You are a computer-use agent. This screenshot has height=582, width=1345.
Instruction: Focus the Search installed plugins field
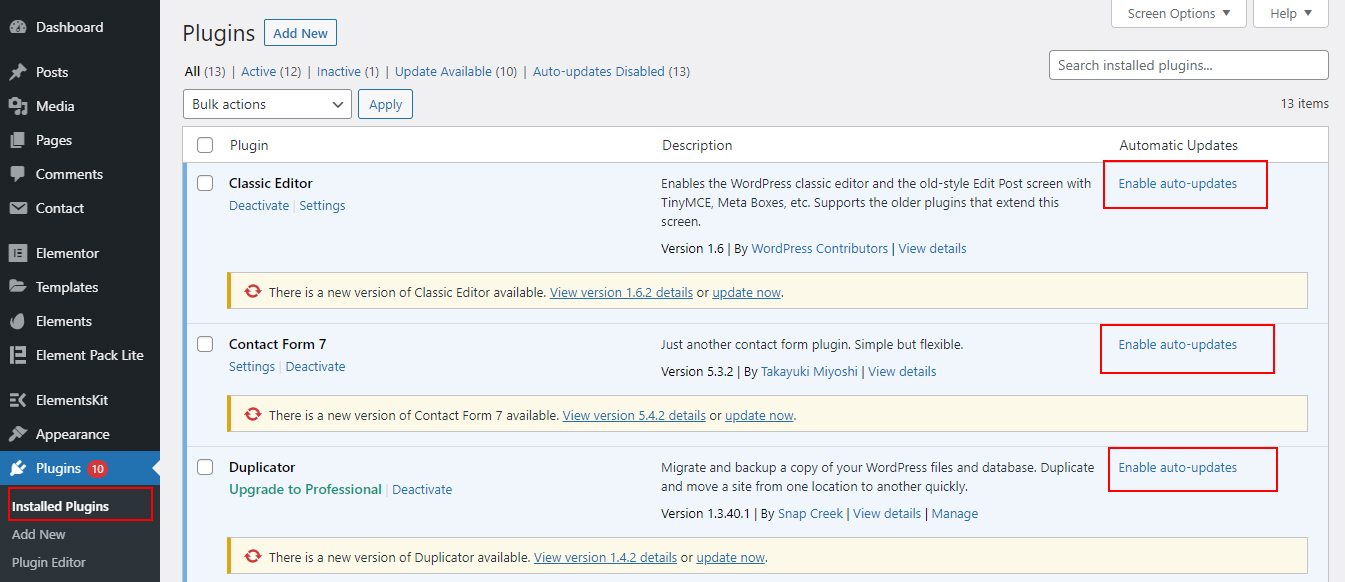(1189, 65)
